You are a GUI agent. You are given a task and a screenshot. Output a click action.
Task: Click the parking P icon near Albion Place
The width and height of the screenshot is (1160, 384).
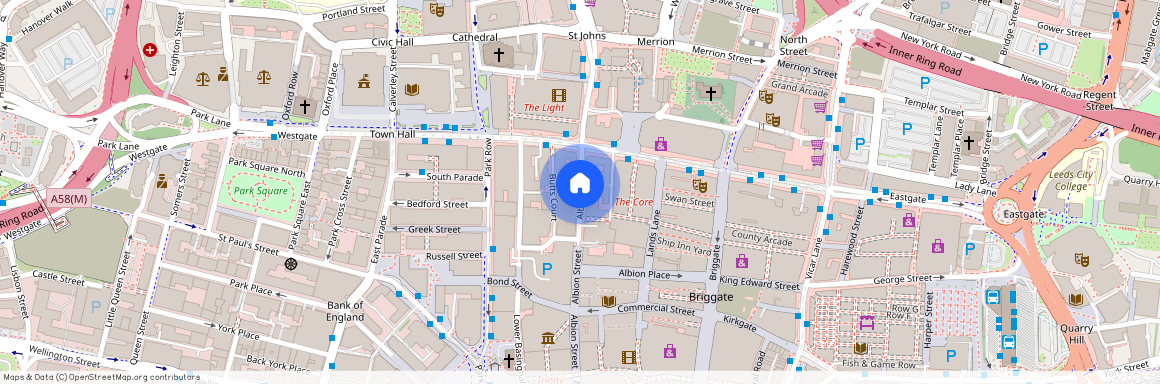[547, 269]
